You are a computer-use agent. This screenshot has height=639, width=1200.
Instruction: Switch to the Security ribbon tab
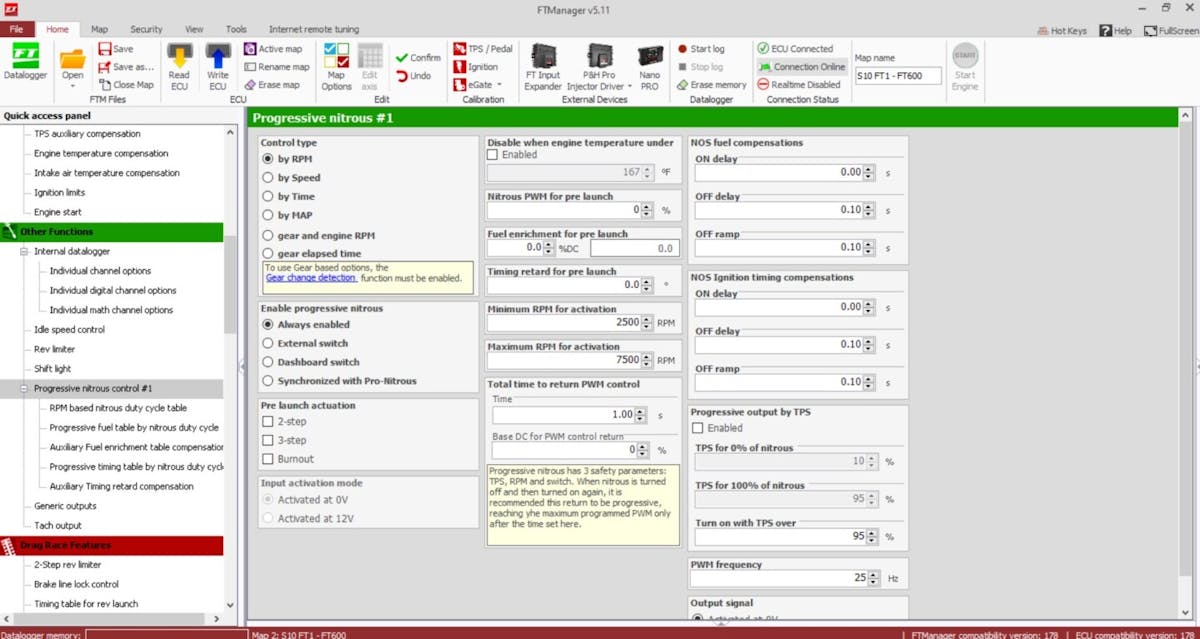pos(146,30)
